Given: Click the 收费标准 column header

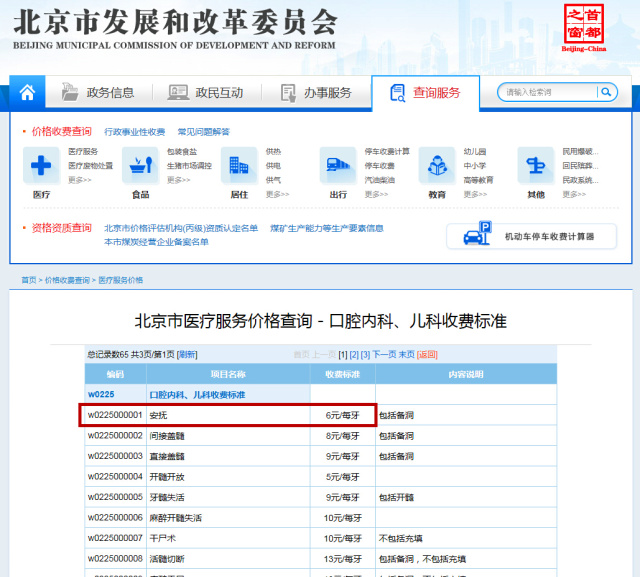Looking at the screenshot, I should (342, 374).
